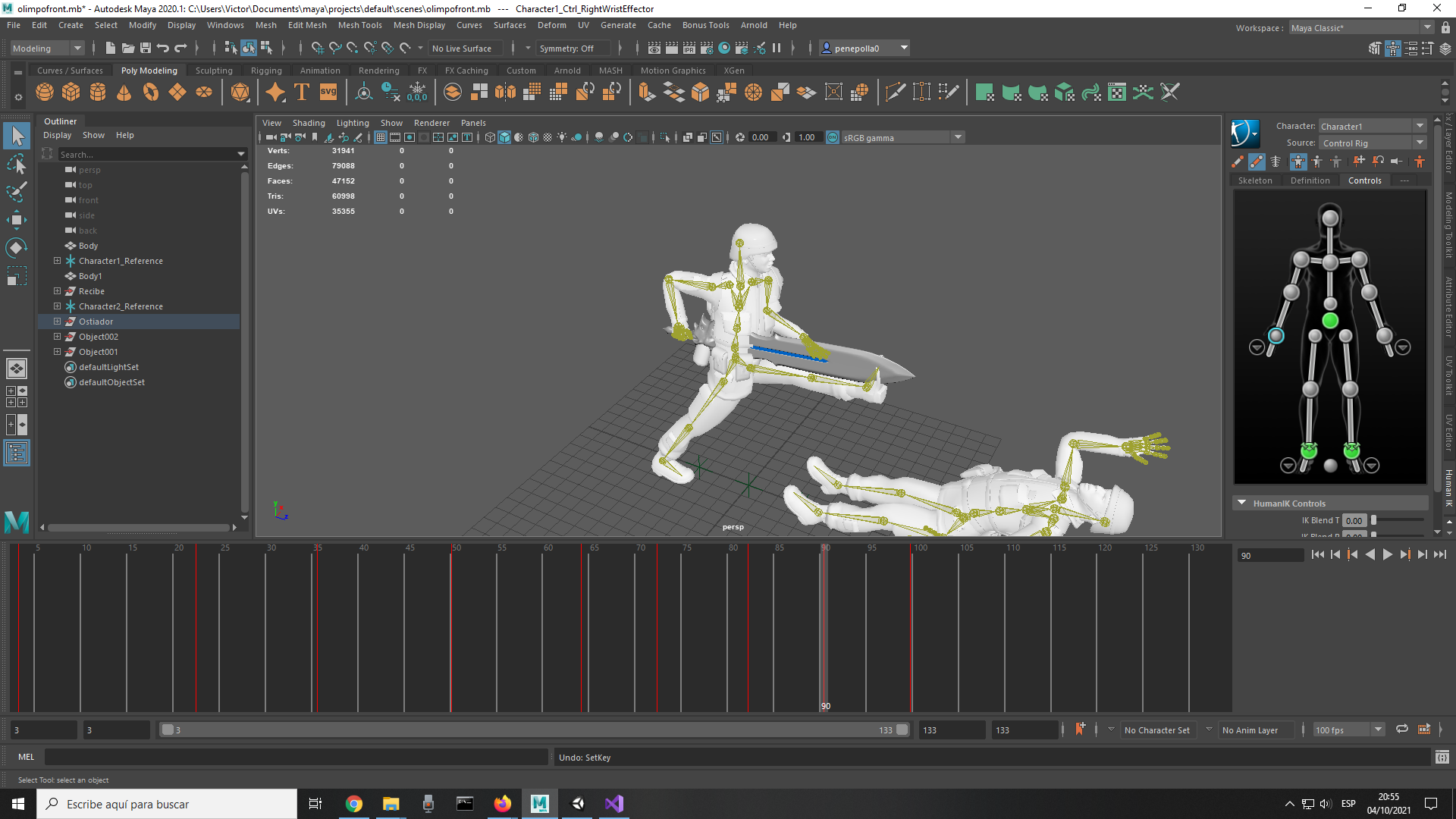Open the Control Rig source dropdown
This screenshot has height=819, width=1456.
1373,143
